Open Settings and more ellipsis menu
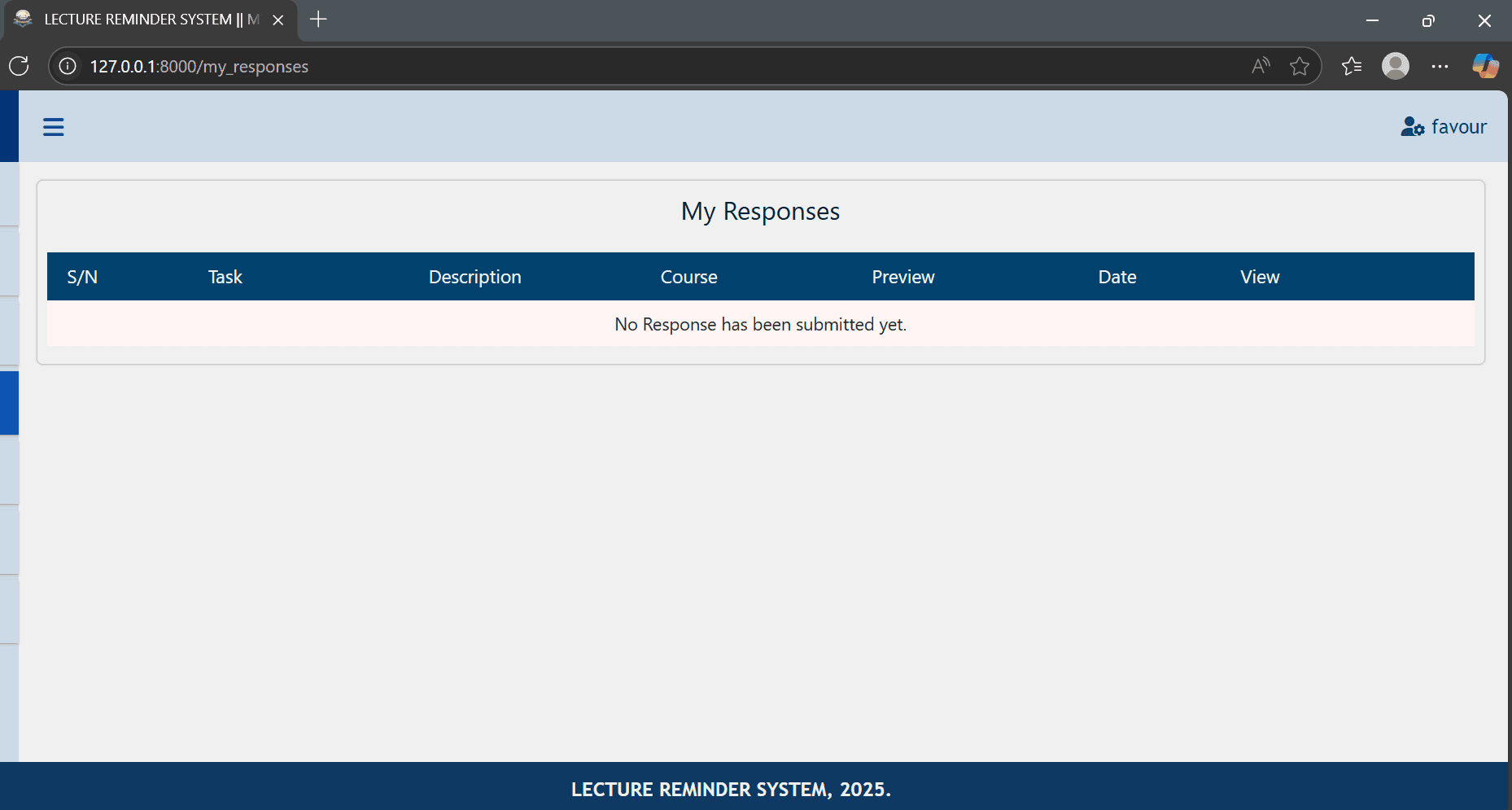 1440,66
